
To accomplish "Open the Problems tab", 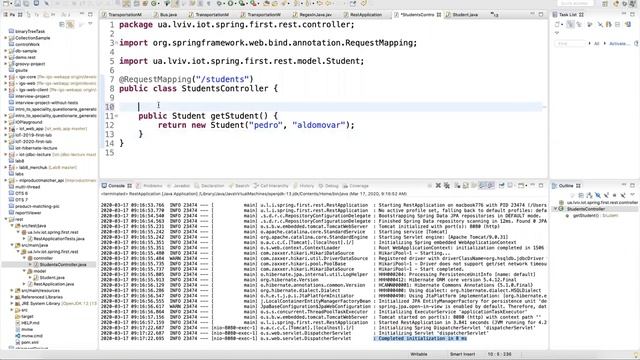I will 149,186.
